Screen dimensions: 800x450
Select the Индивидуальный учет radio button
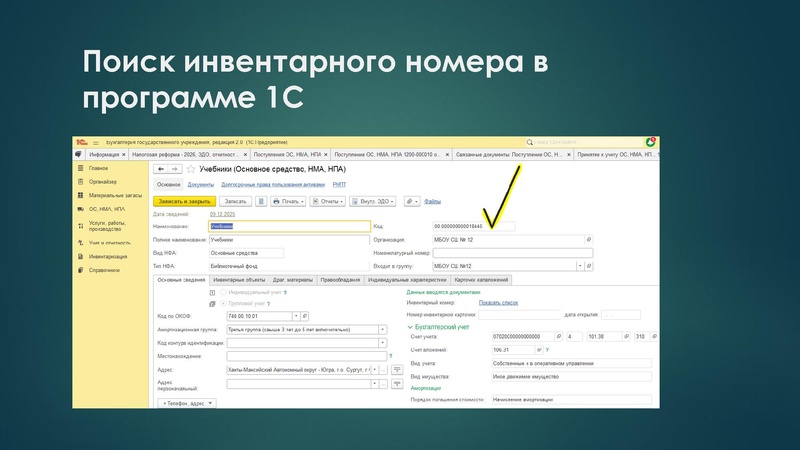click(x=223, y=292)
